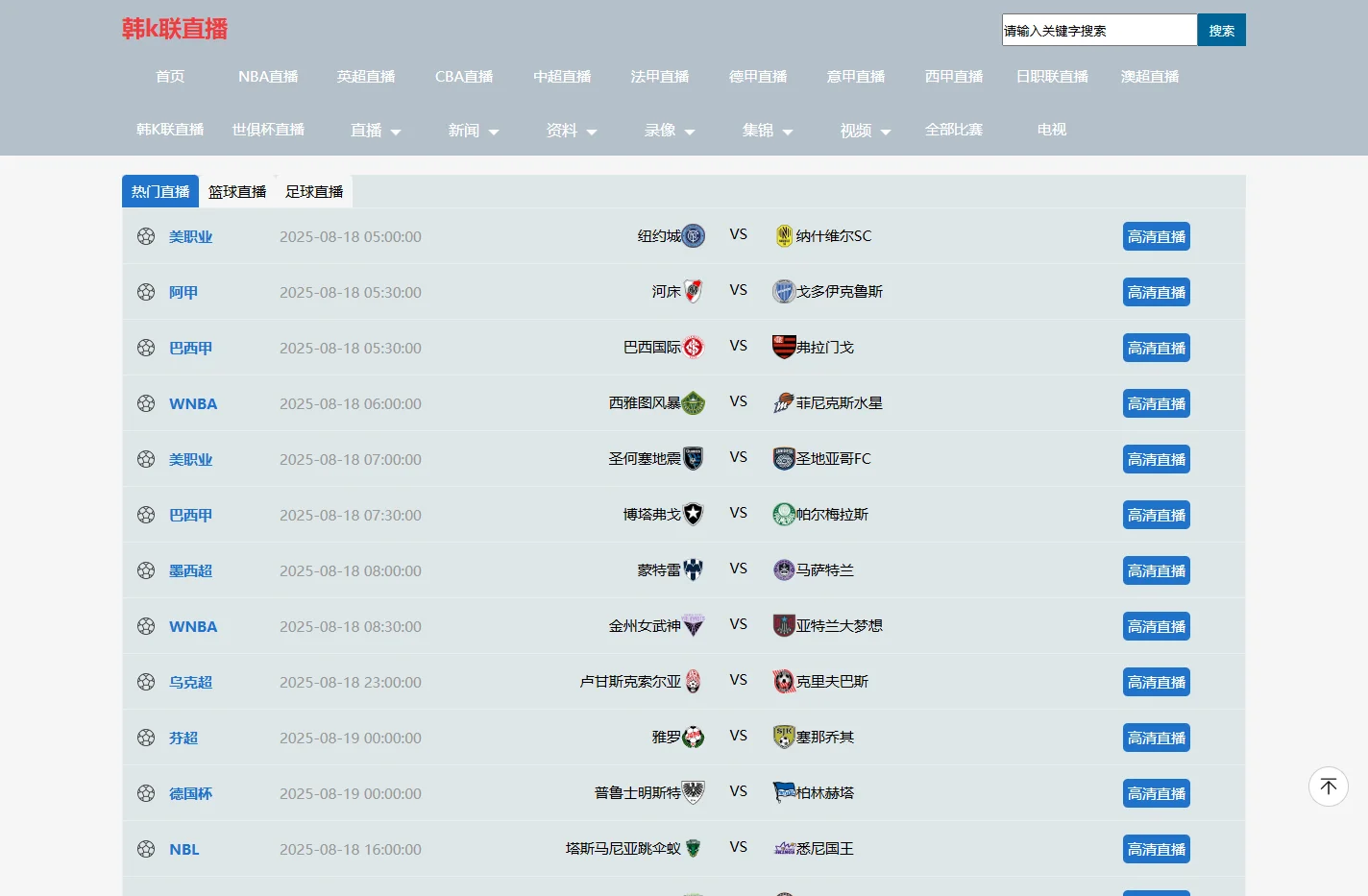Click 高清直播 for 河床 match

(1157, 292)
